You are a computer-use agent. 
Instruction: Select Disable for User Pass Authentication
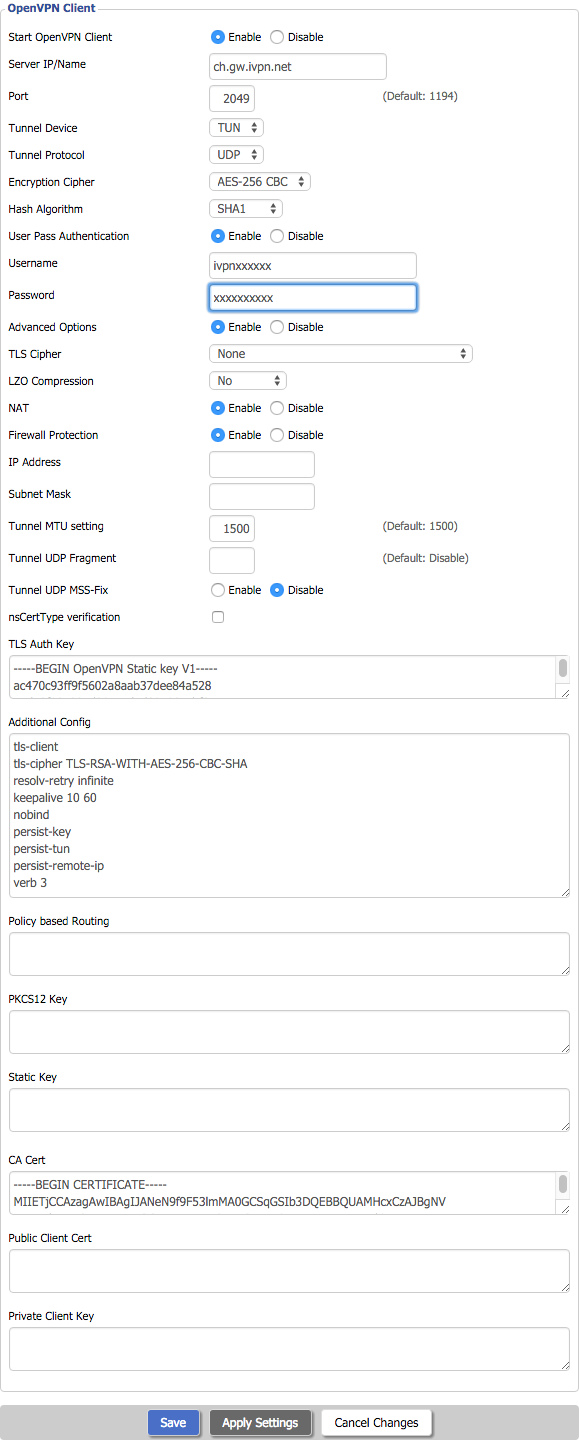[x=277, y=236]
